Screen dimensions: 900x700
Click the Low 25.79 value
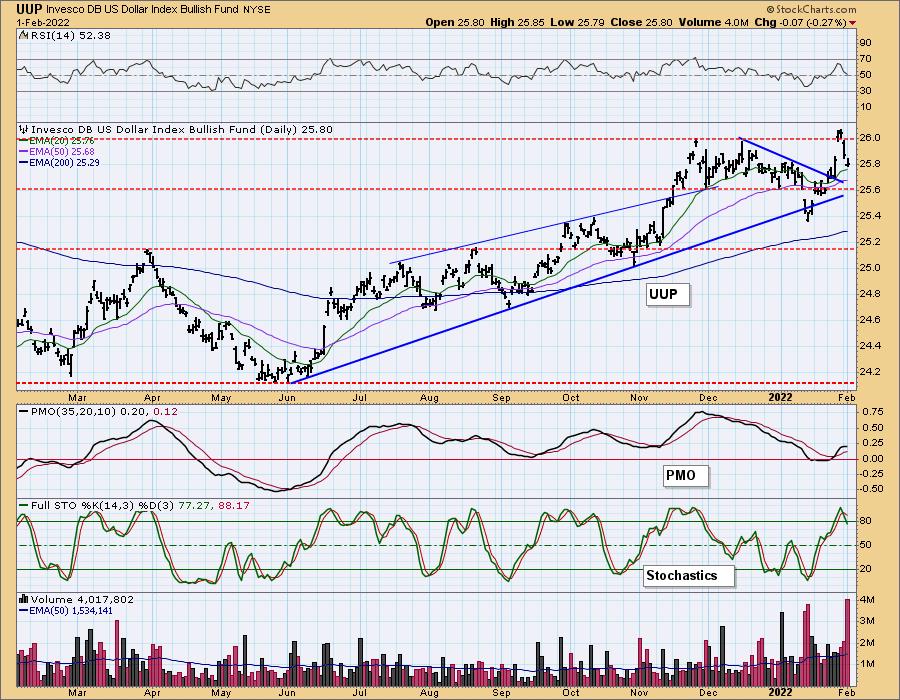tap(576, 22)
